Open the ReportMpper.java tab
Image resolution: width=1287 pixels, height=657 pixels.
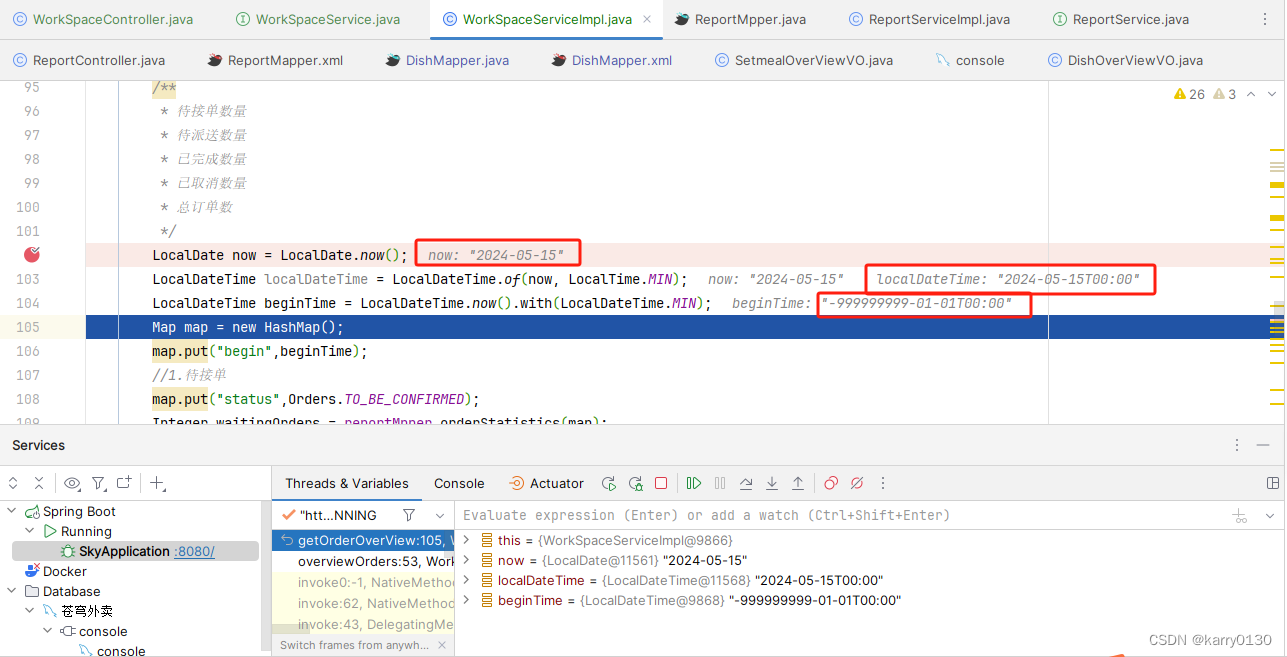click(x=740, y=19)
